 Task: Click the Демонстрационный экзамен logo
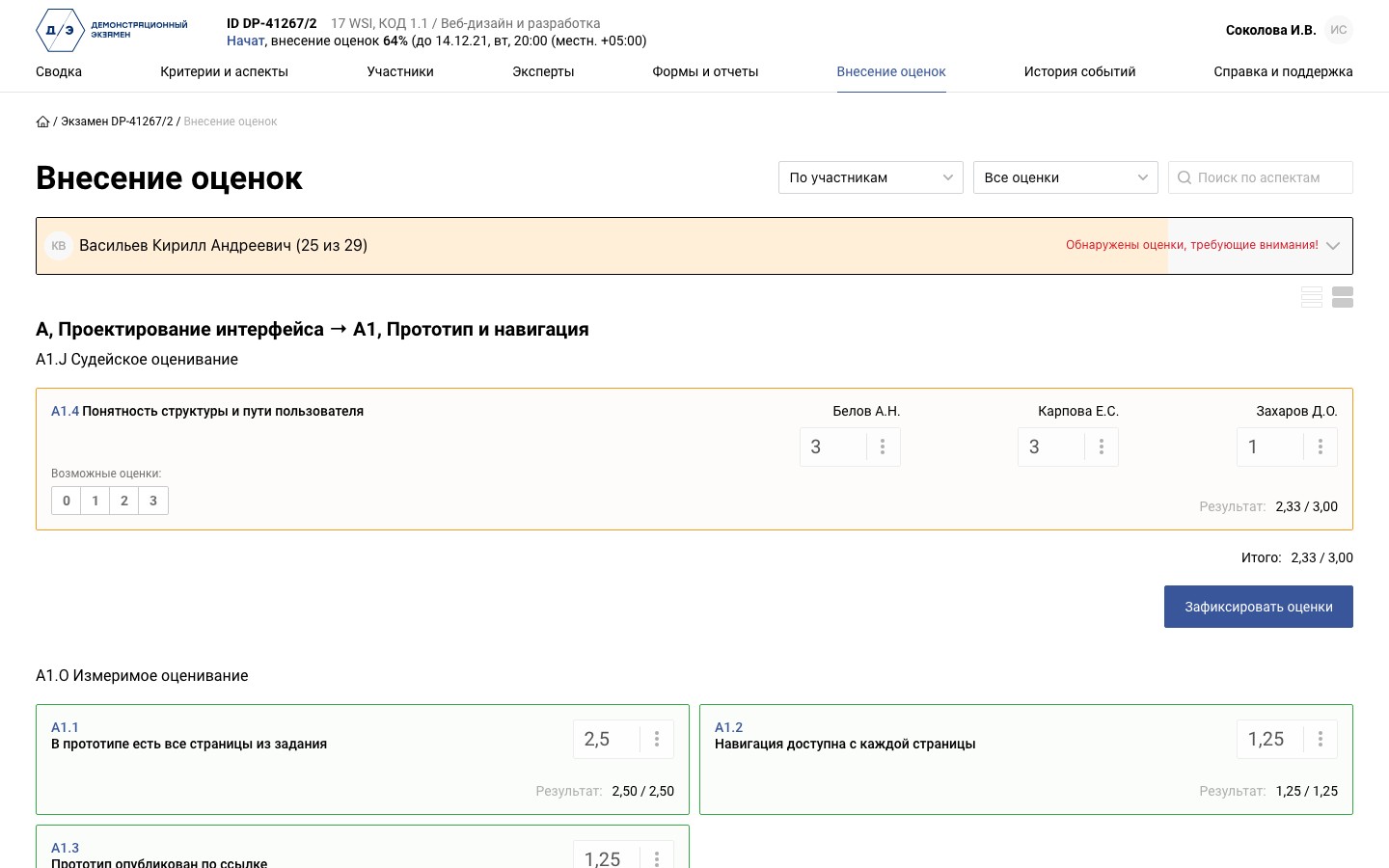(x=112, y=30)
